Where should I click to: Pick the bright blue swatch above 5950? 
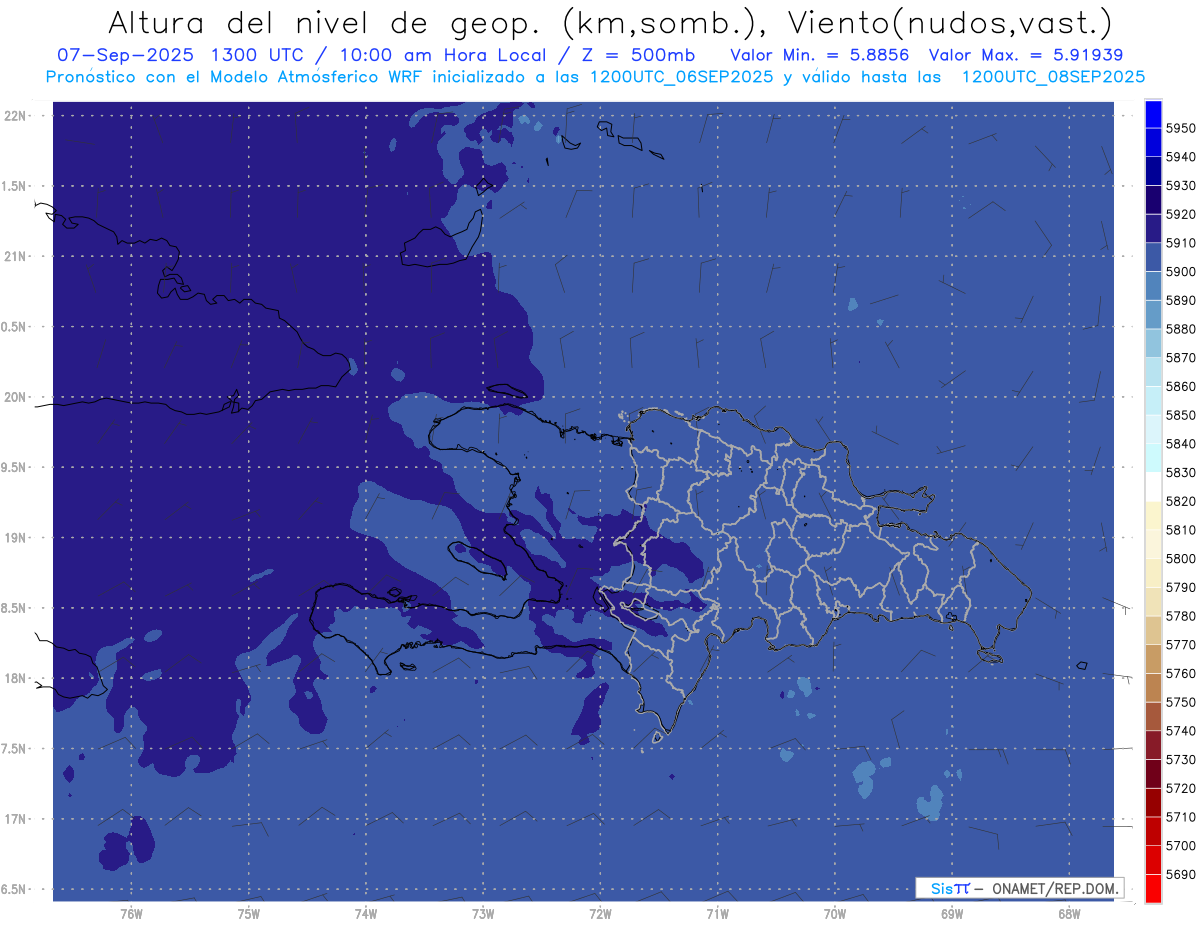click(1152, 114)
